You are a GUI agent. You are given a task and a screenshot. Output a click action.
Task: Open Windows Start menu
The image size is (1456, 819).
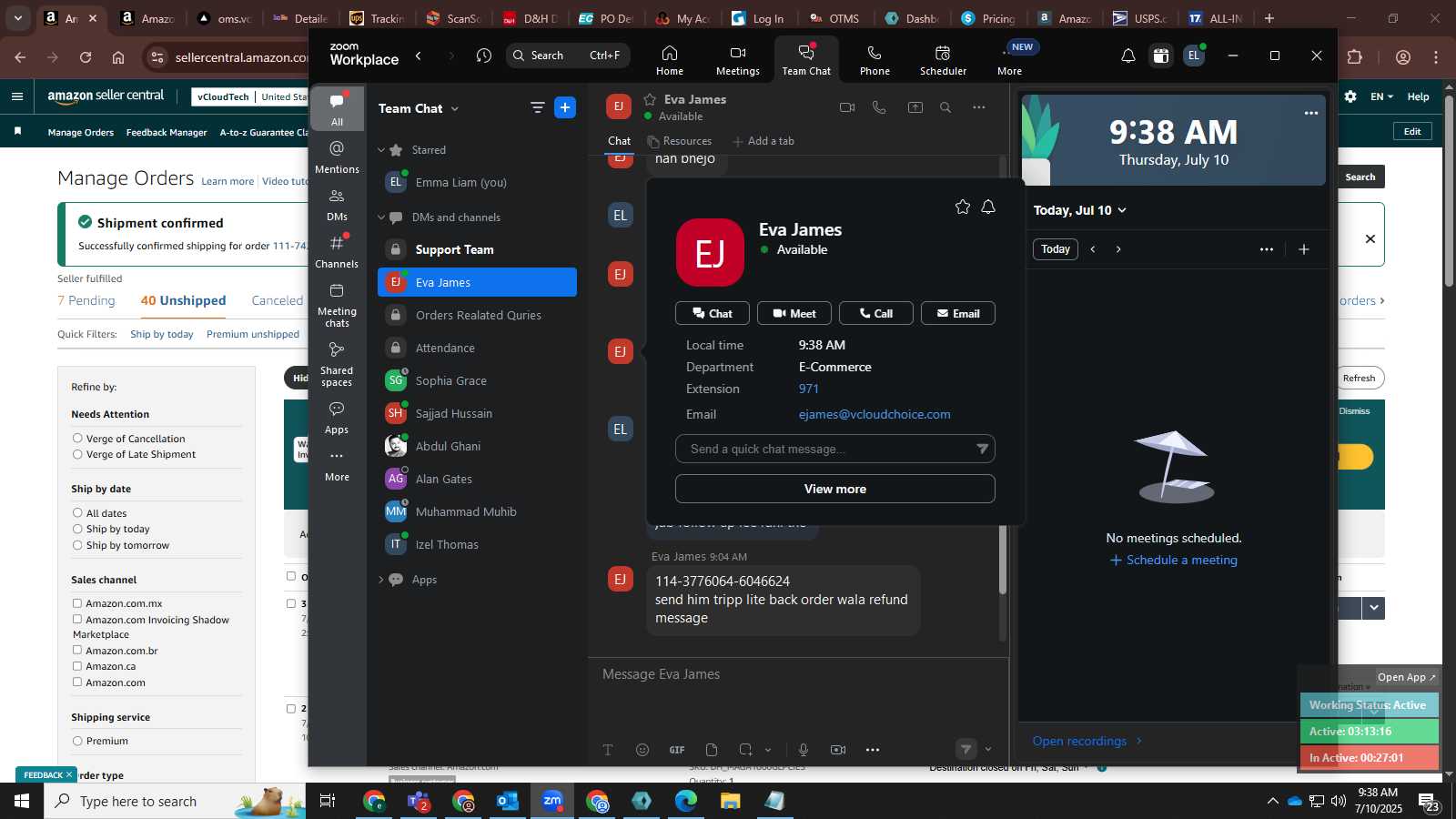tap(22, 801)
